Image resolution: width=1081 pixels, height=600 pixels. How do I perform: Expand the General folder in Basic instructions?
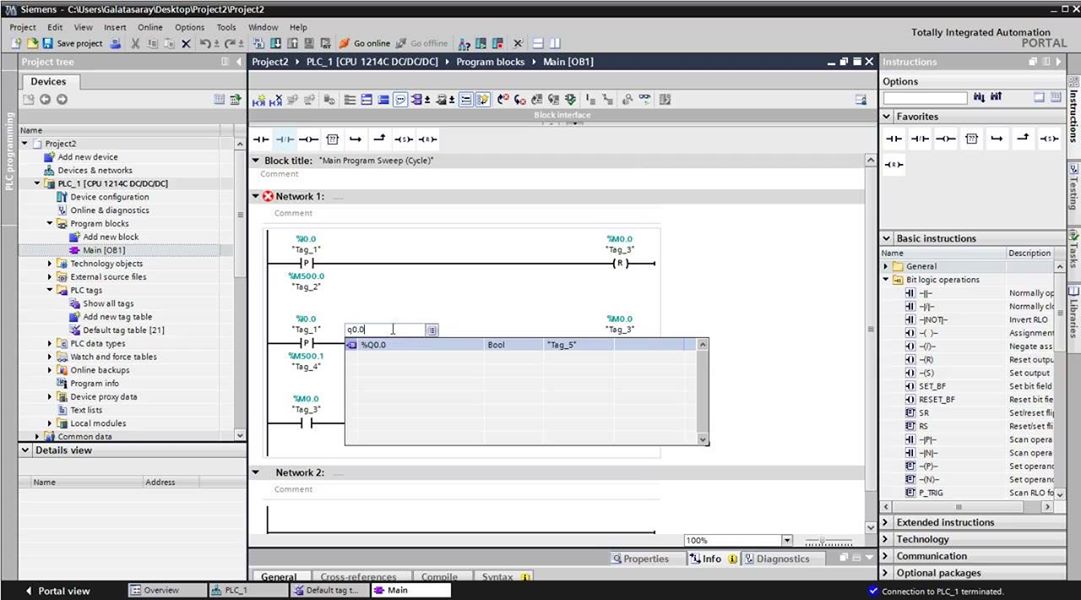tap(886, 266)
